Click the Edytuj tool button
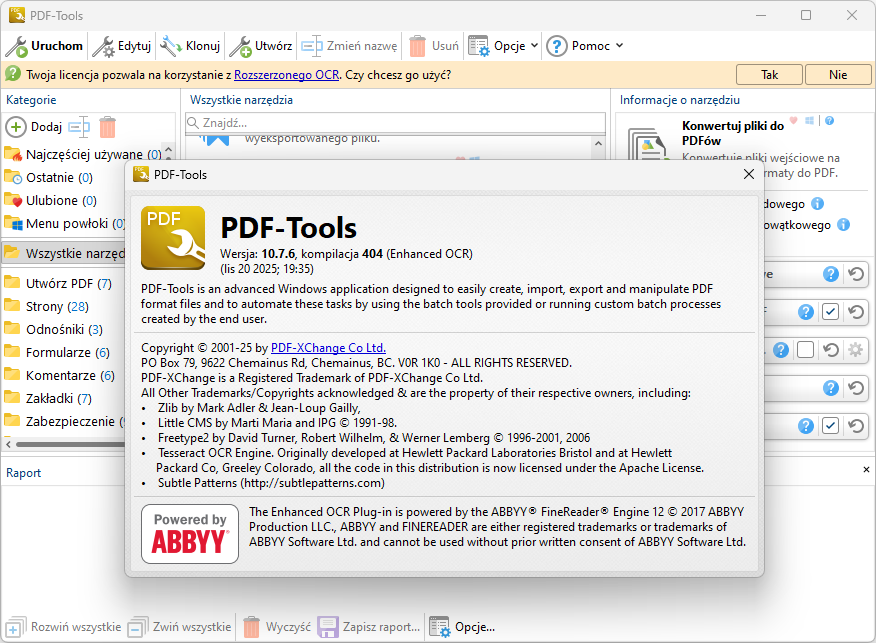The height and width of the screenshot is (643, 876). [x=121, y=46]
